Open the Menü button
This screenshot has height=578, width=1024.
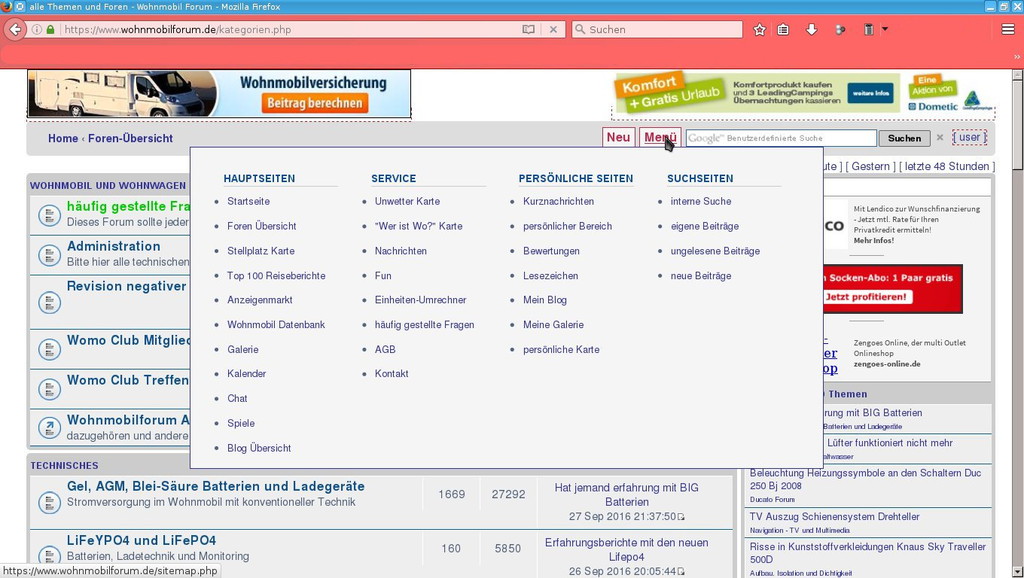[x=660, y=137]
